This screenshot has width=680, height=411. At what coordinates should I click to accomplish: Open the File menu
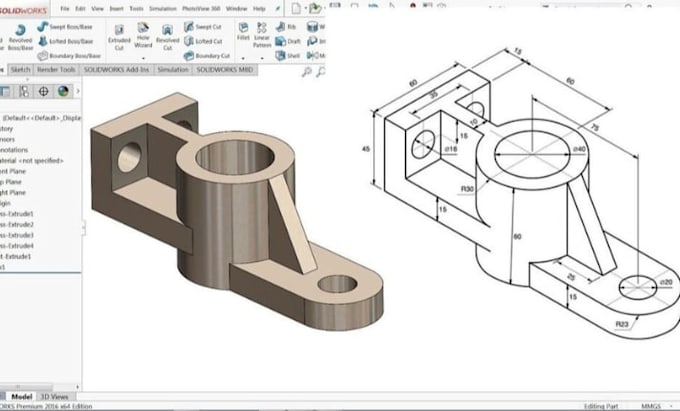tap(65, 9)
